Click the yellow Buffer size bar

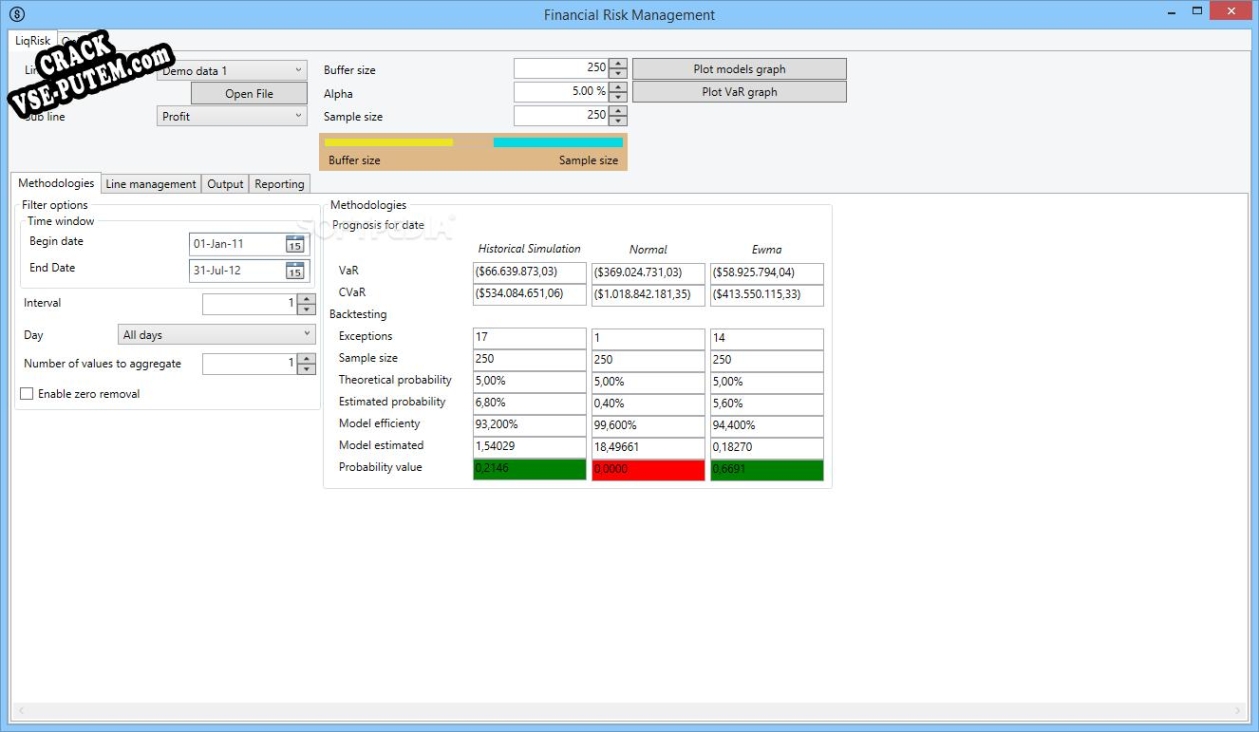388,142
